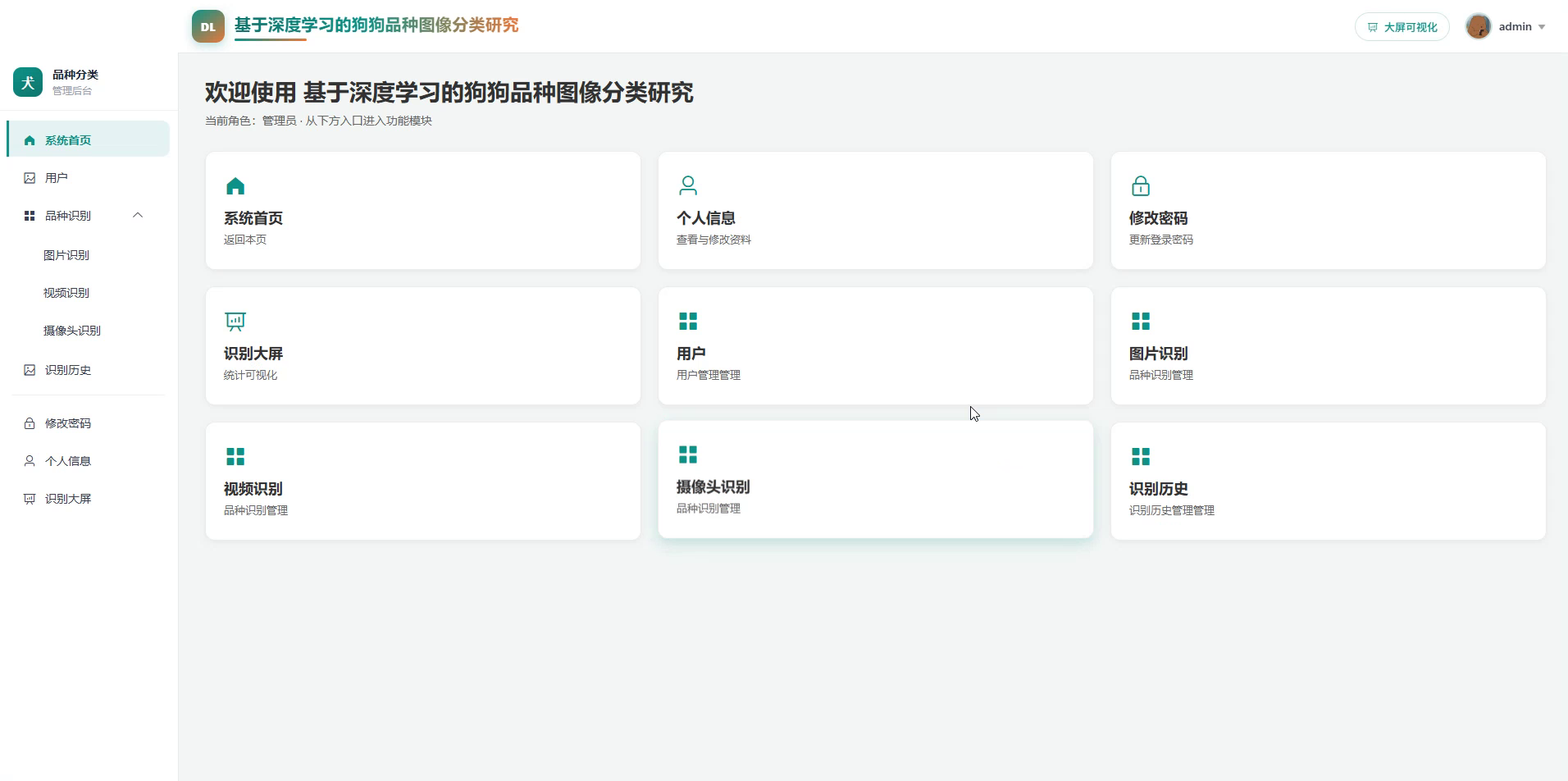The width and height of the screenshot is (1568, 781).
Task: Click the screen icon beside 识别大屏 in sidebar
Action: (x=30, y=499)
